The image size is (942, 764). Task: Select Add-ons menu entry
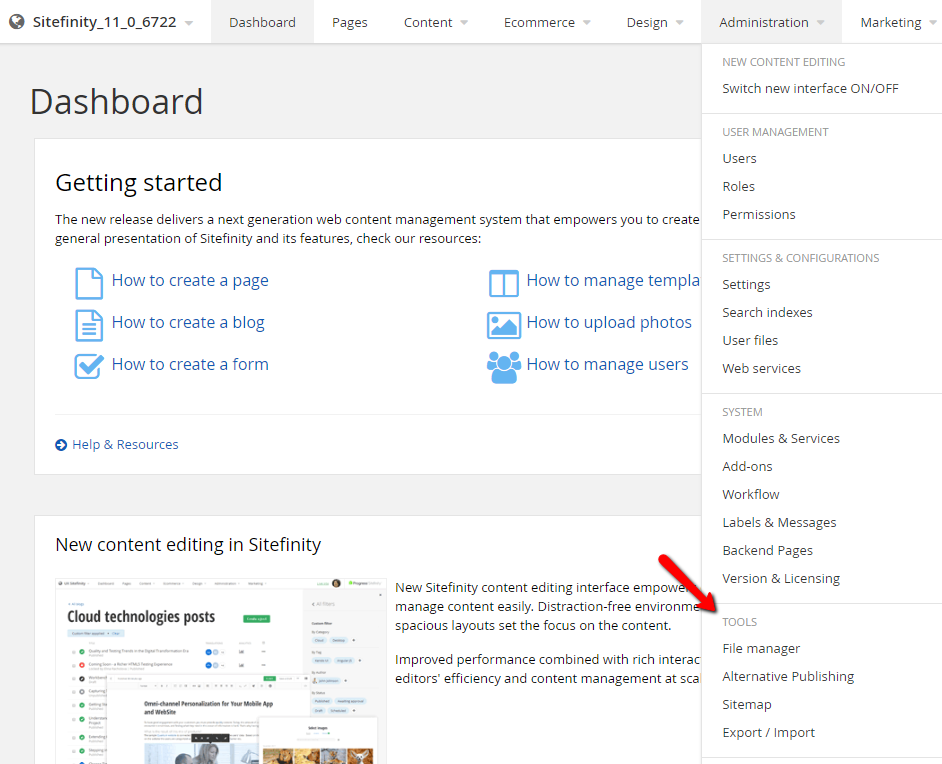tap(747, 466)
